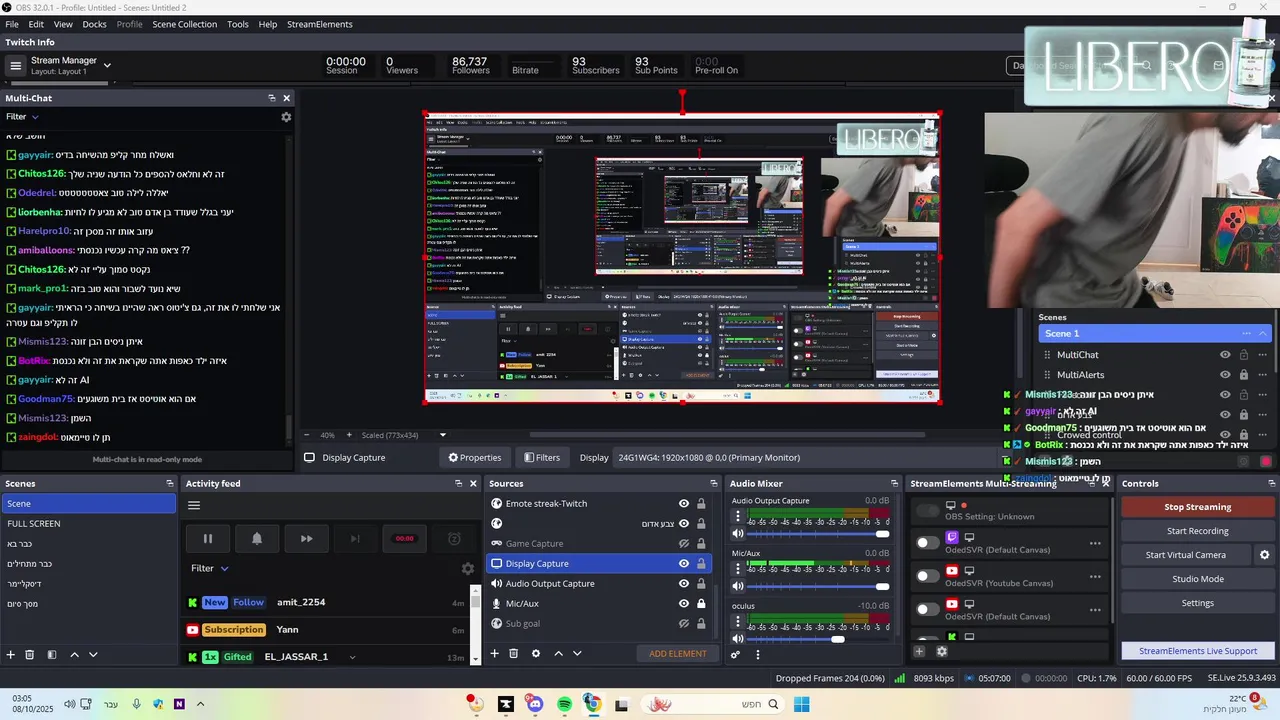Open the Mic/Aux three-dot options
This screenshot has width=1280, height=720.
(738, 569)
